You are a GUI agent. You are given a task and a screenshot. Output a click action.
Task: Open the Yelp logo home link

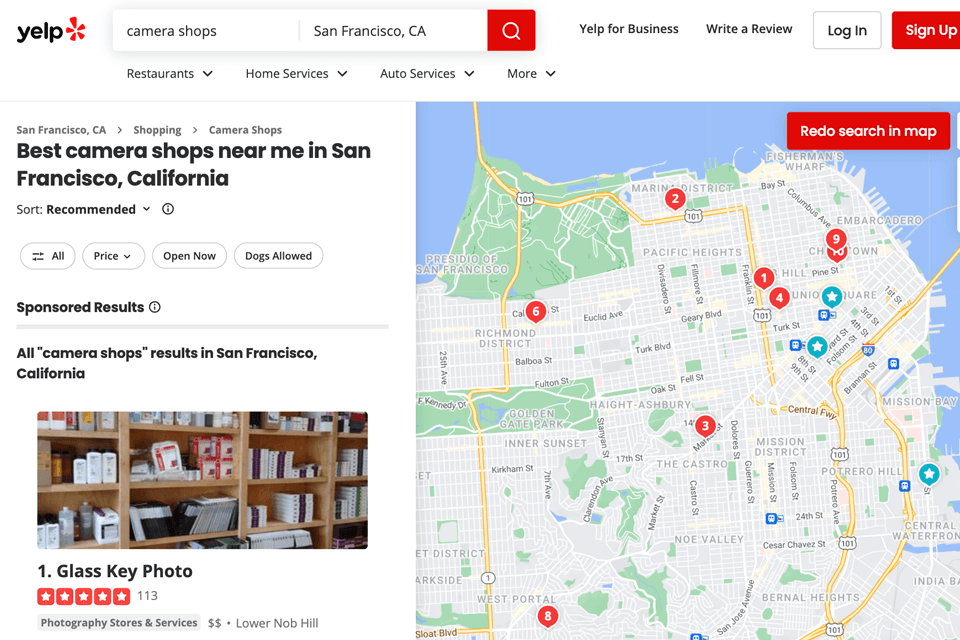click(x=51, y=30)
